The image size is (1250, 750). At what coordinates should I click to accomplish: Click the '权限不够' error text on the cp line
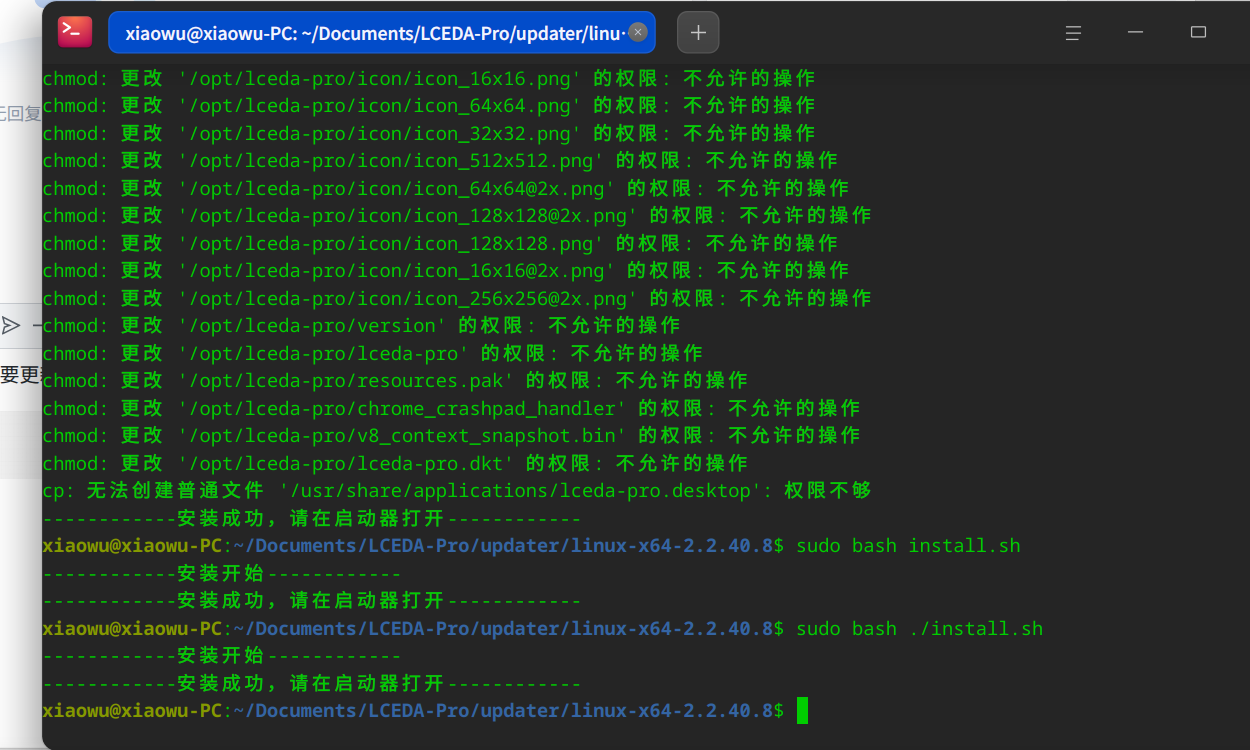(x=828, y=491)
